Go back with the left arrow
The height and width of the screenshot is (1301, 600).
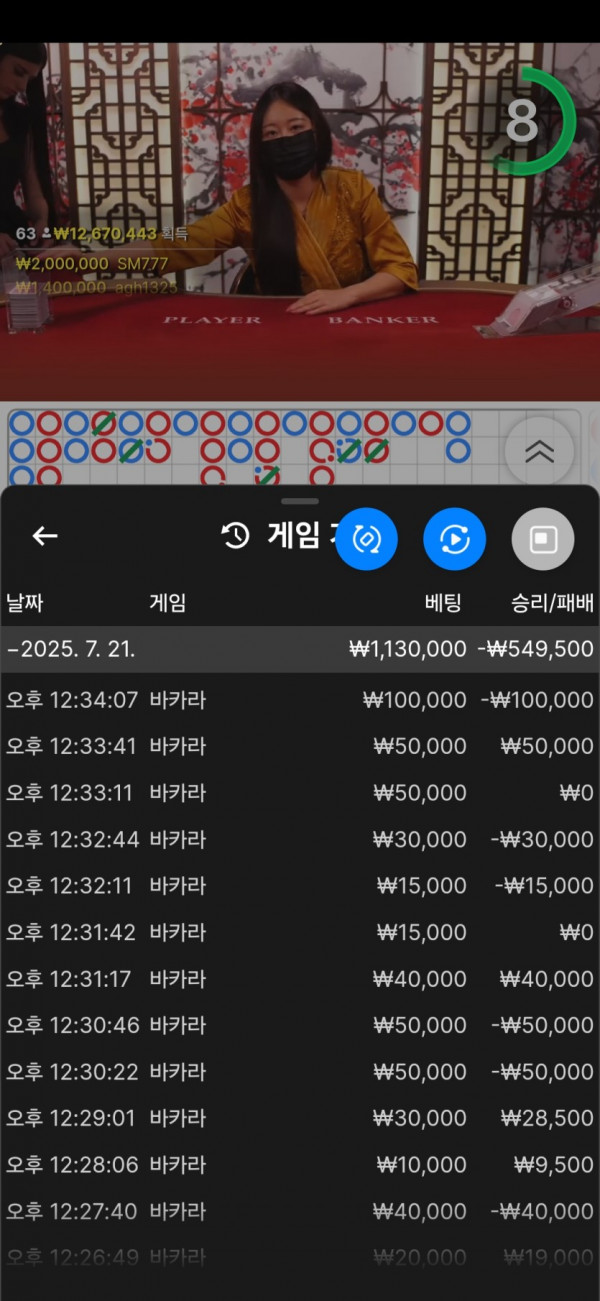45,537
